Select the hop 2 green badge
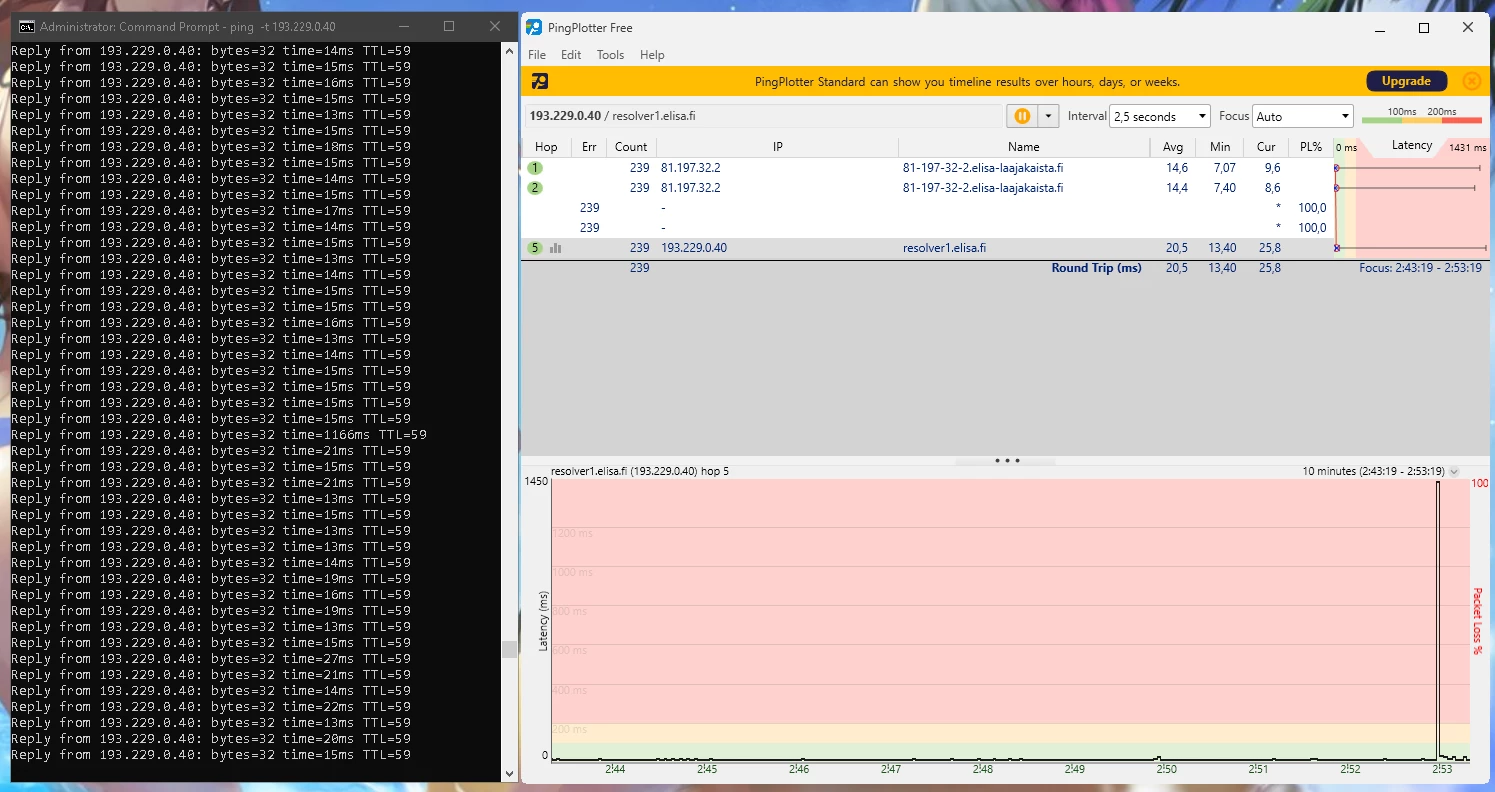 tap(536, 188)
